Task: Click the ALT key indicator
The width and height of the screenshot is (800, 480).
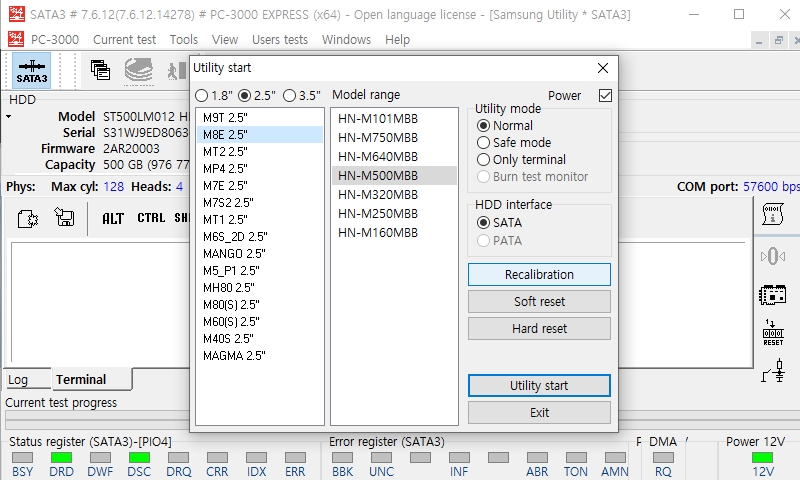Action: (113, 219)
